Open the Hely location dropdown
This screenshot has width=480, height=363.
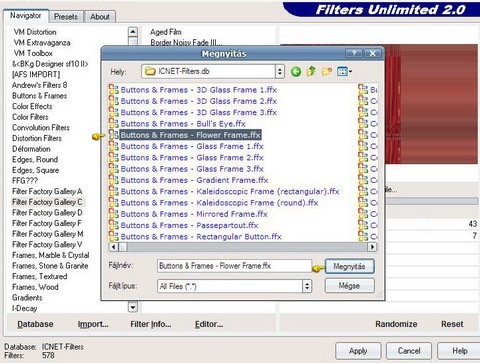[x=280, y=71]
